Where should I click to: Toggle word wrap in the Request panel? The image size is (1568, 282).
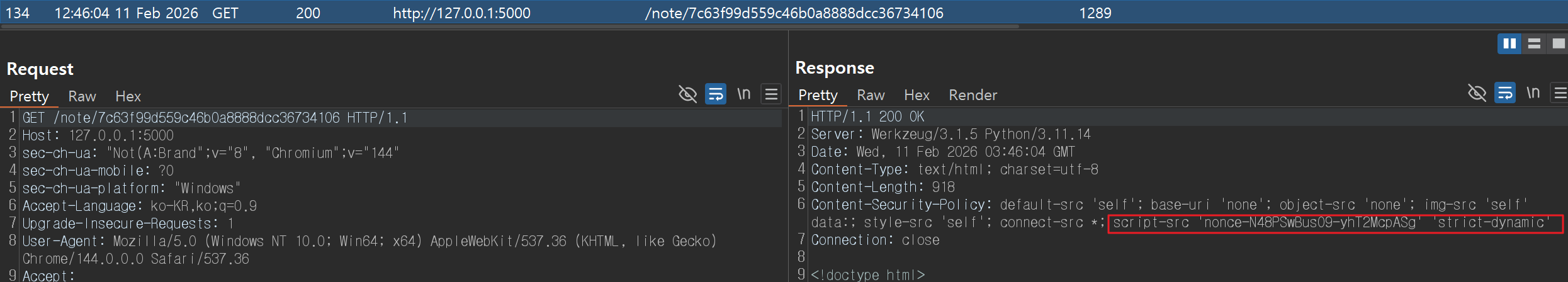(x=716, y=94)
